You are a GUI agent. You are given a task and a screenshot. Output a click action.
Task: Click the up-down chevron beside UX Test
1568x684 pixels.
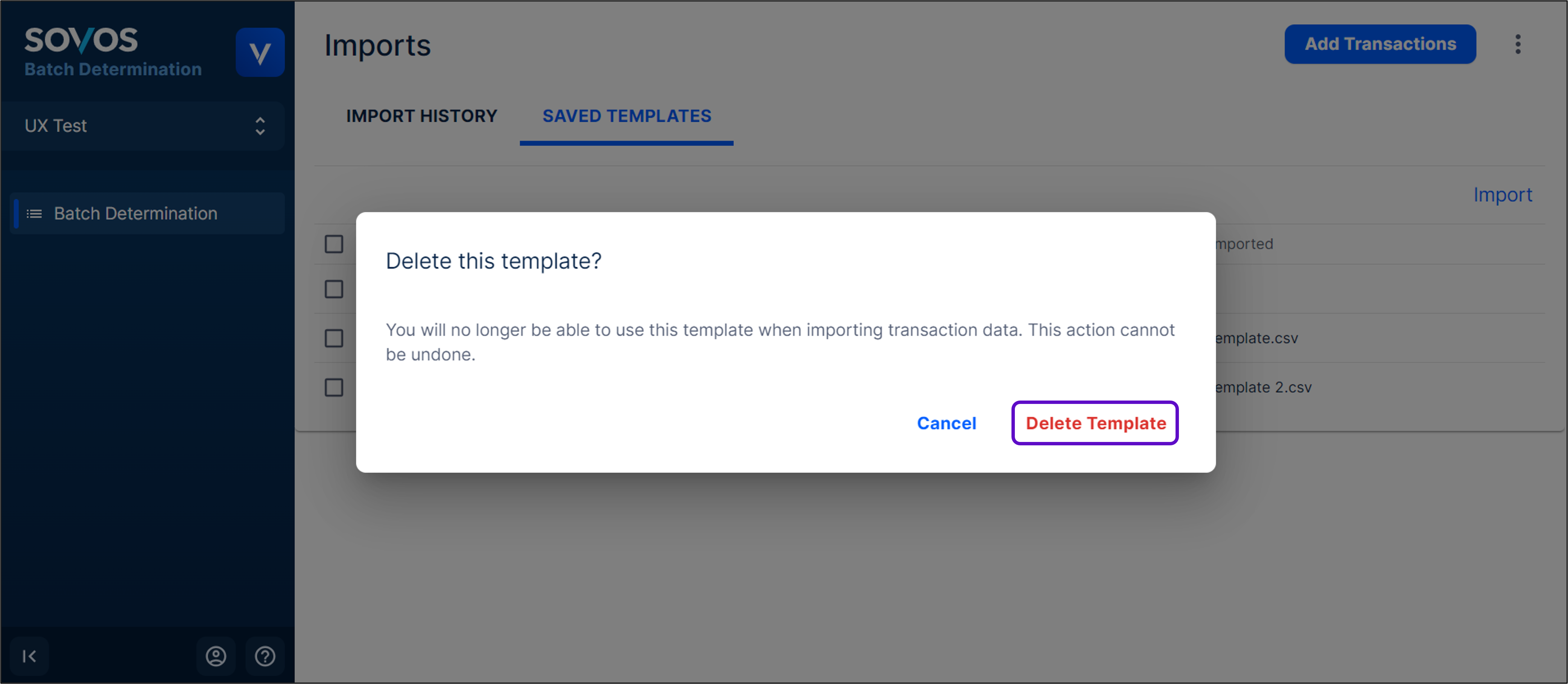click(260, 126)
